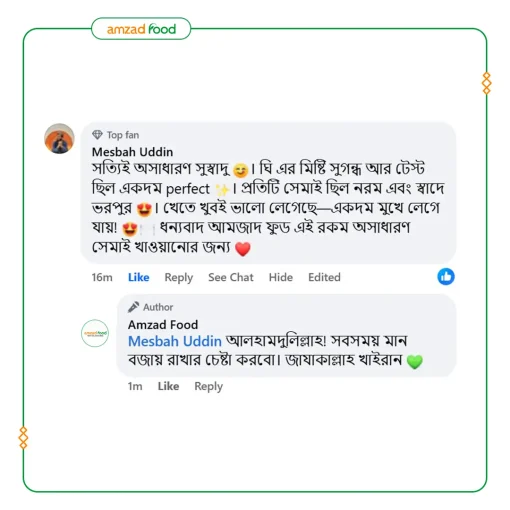Open Mesbah Uddin's profile picture
Image resolution: width=510 pixels, height=510 pixels.
[59, 139]
